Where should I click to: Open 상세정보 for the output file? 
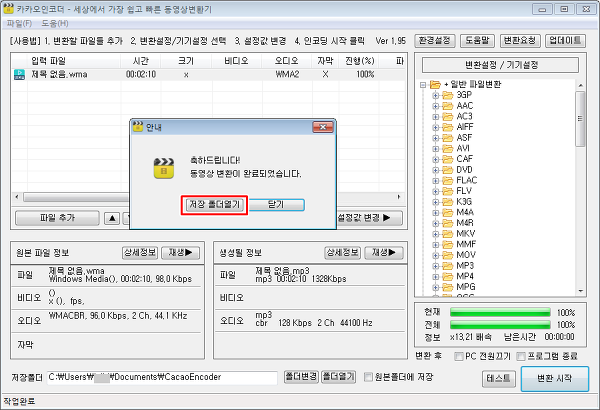coord(343,253)
